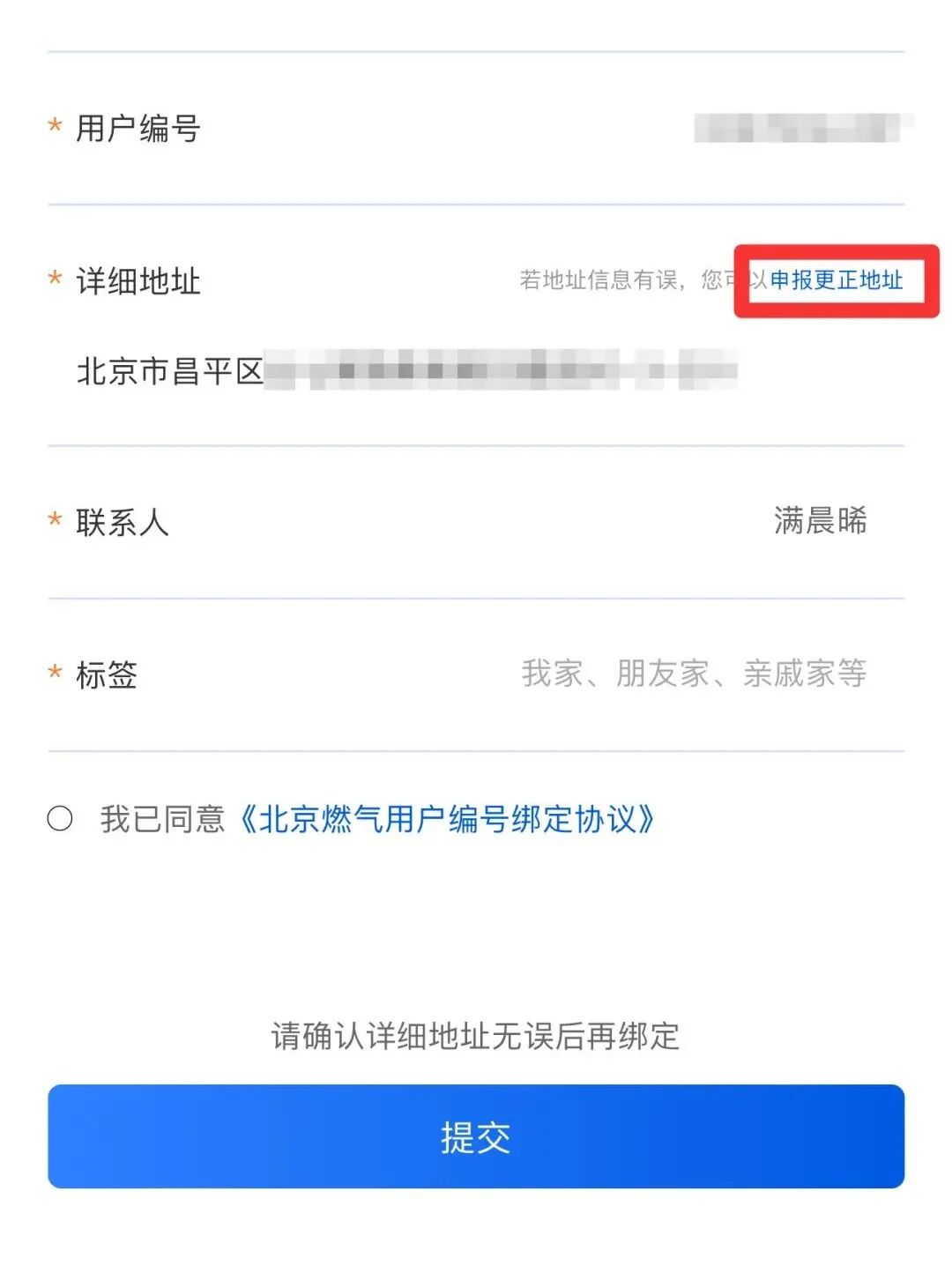Select the 我已同意 agreement radio circle
The height and width of the screenshot is (1266, 952).
tap(60, 818)
